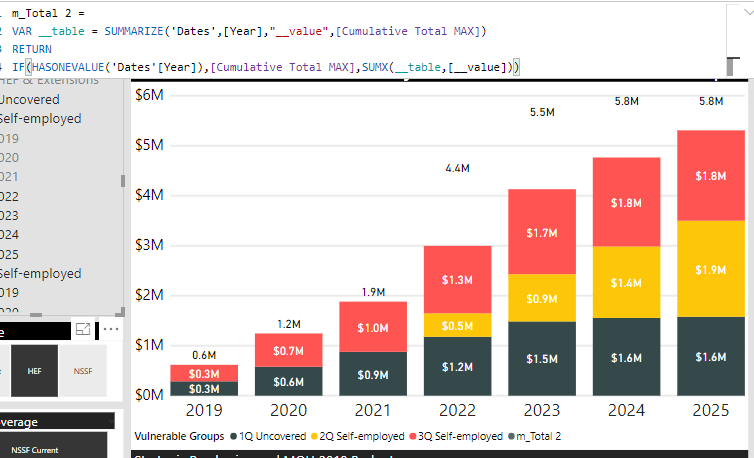Select the 2023 dark $1.5M bar segment
The width and height of the screenshot is (754, 458).
542,359
